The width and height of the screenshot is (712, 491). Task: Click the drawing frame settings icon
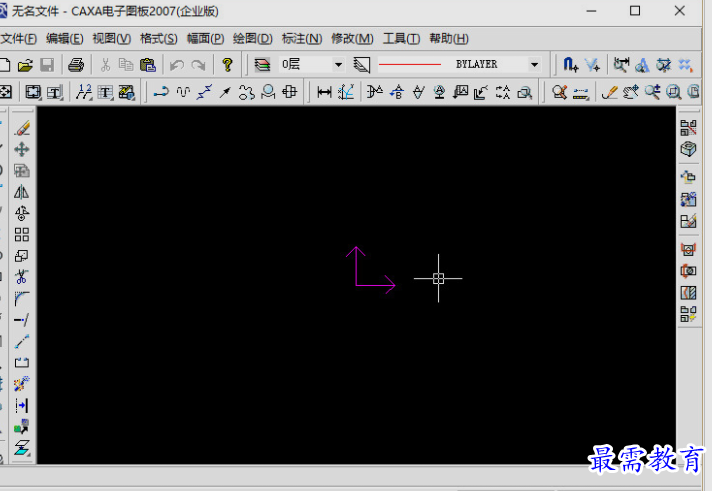point(33,92)
